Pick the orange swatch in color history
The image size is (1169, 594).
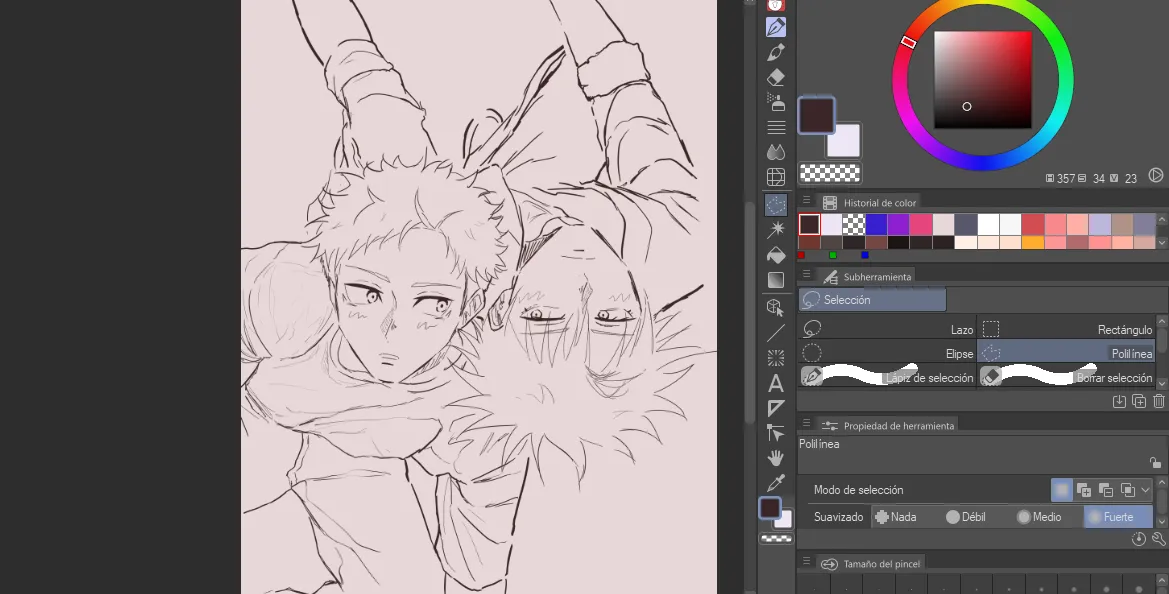pyautogui.click(x=1033, y=242)
